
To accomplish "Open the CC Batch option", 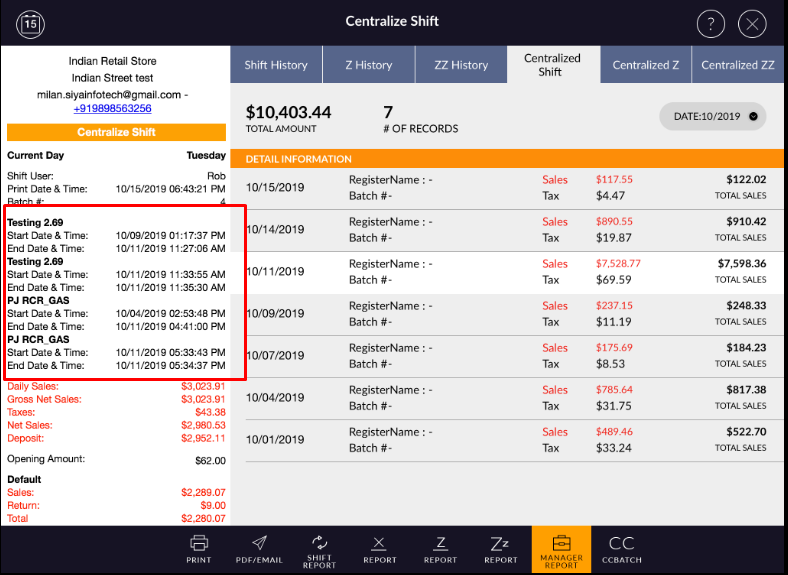I will pos(622,548).
